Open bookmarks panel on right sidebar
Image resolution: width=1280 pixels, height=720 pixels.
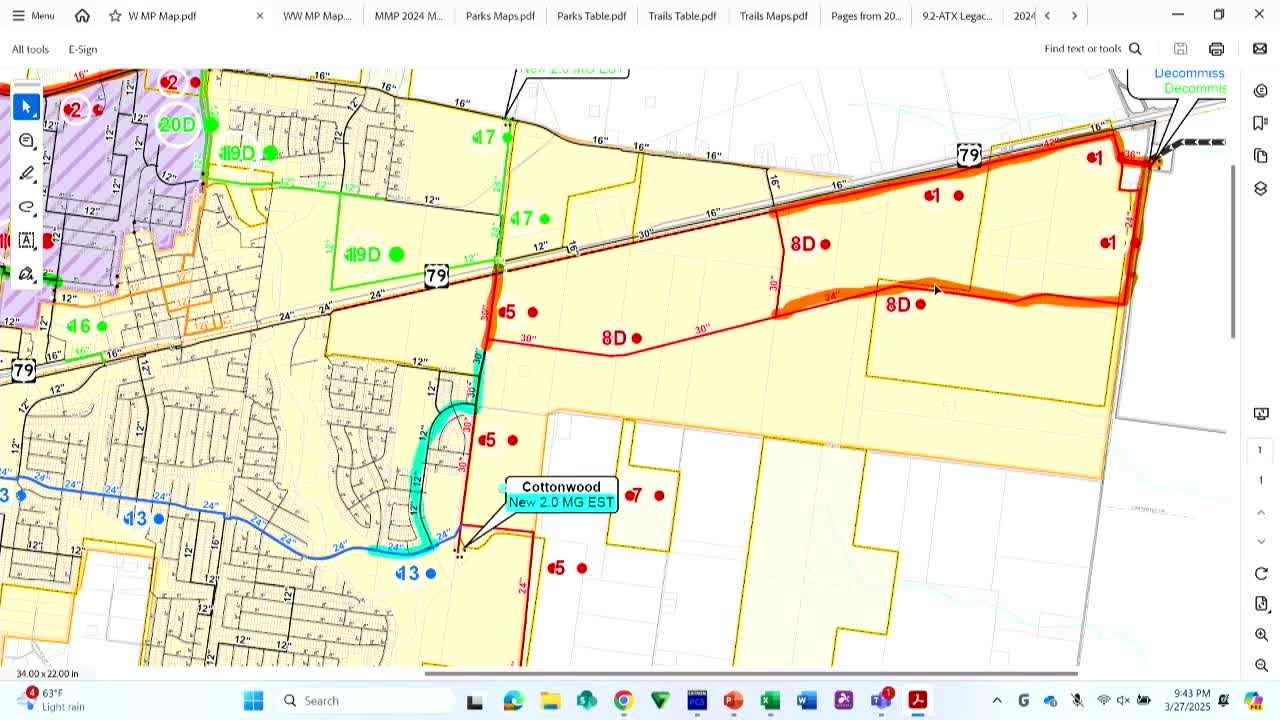click(1260, 123)
